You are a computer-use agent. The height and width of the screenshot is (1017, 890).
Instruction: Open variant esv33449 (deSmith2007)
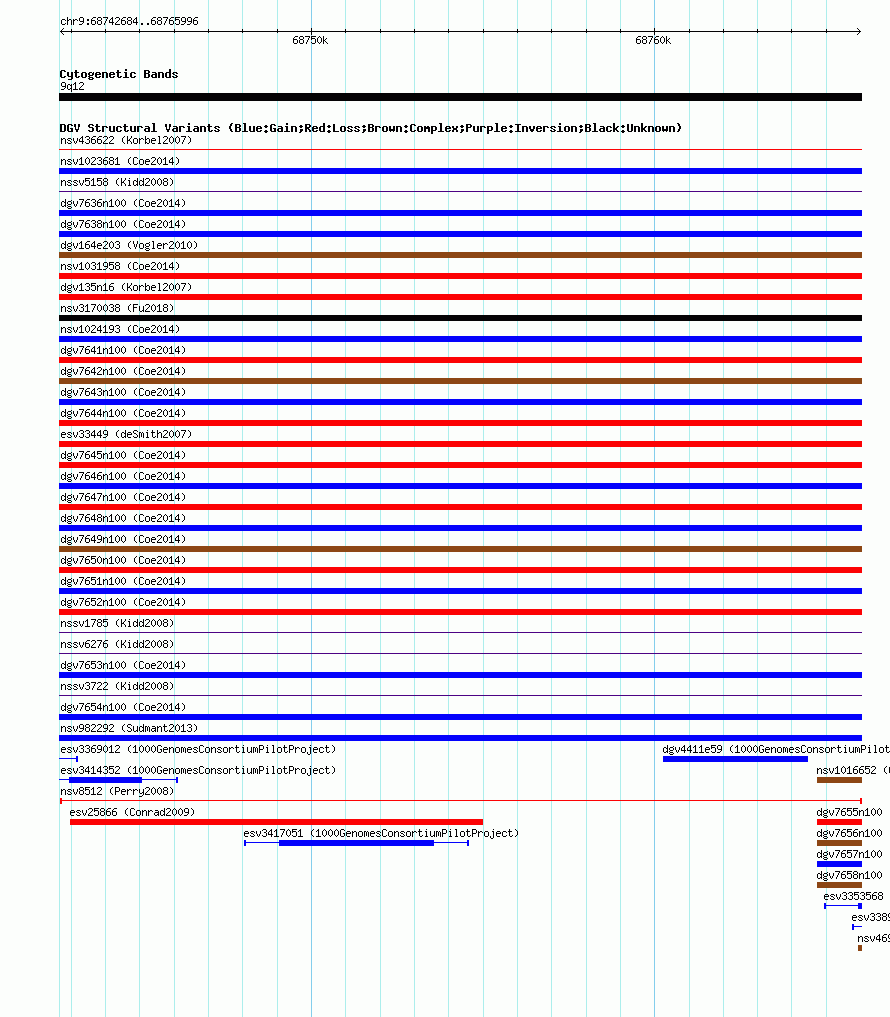[126, 434]
